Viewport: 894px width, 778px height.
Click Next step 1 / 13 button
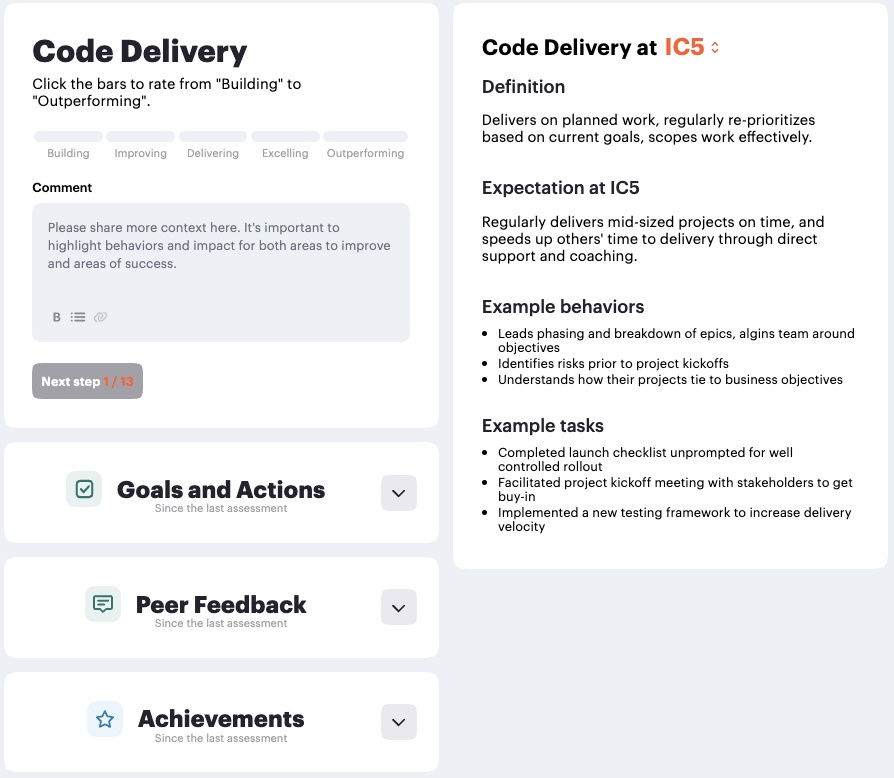point(87,381)
